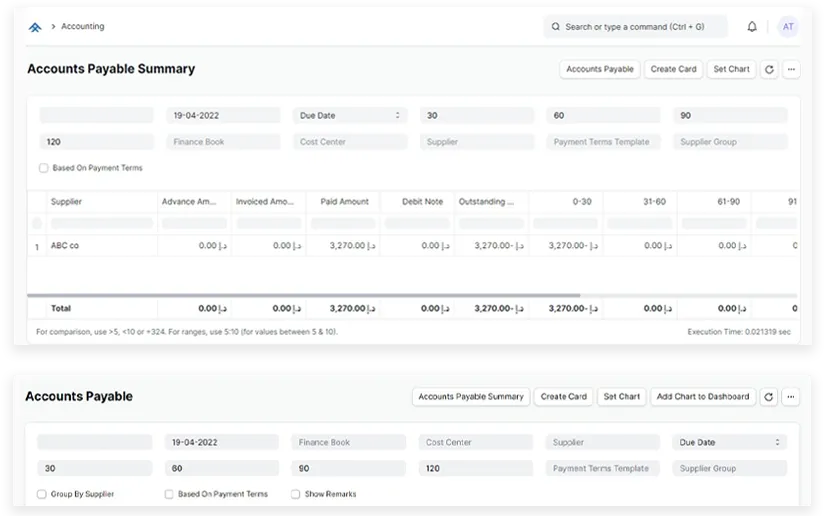Click the Accounting breadcrumb

[83, 27]
